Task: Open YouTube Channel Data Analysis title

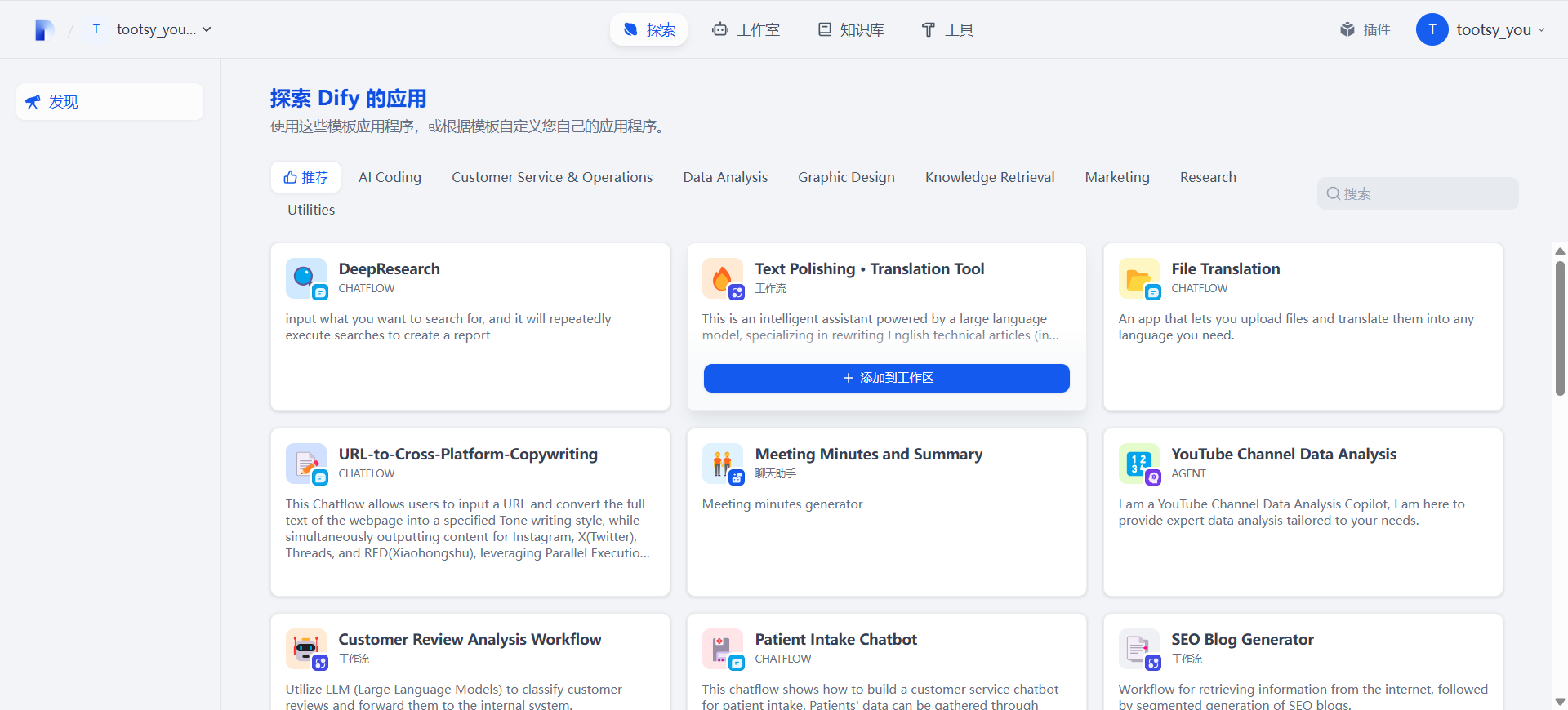Action: pyautogui.click(x=1284, y=454)
